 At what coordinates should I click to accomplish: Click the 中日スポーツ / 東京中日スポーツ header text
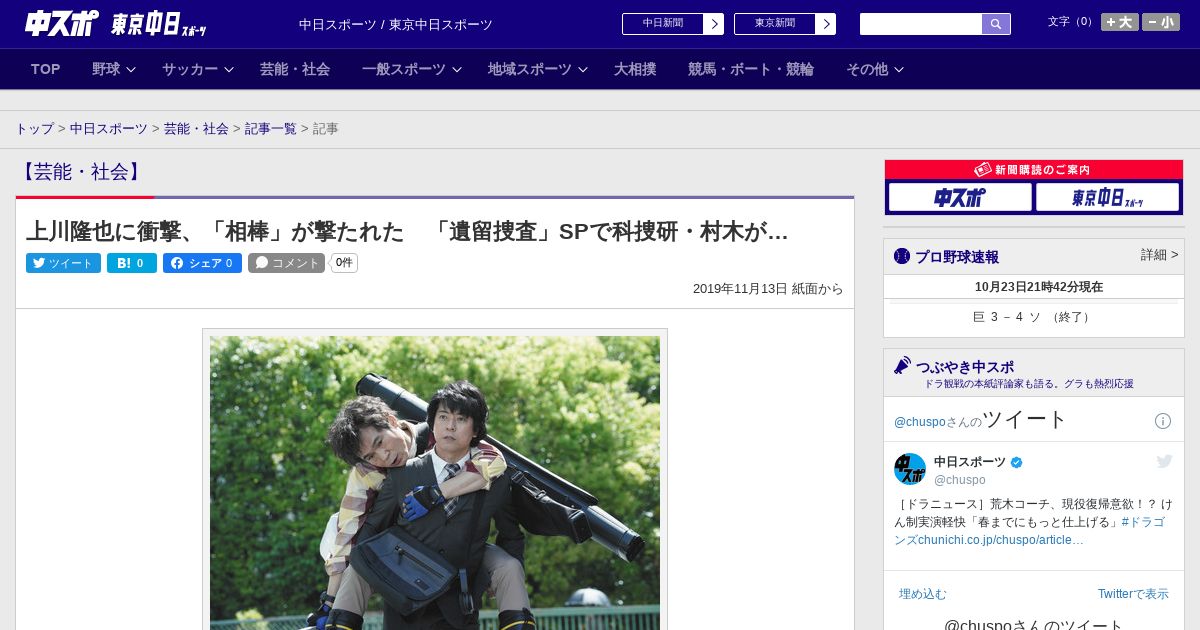396,25
